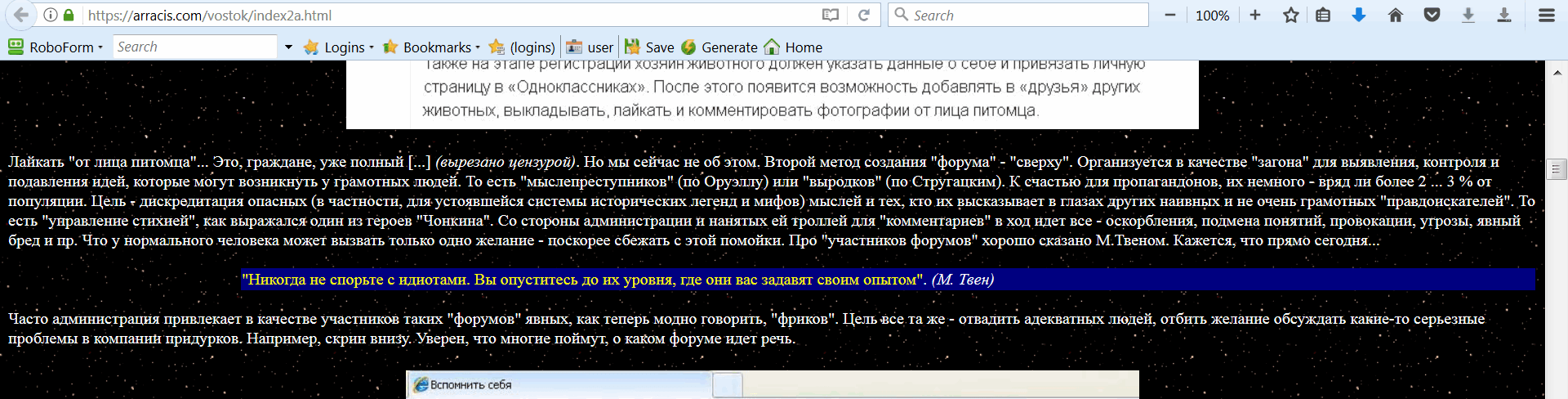Open RoboForm Bookmarks dropdown
Screen dimensions: 1568x399
point(431,47)
